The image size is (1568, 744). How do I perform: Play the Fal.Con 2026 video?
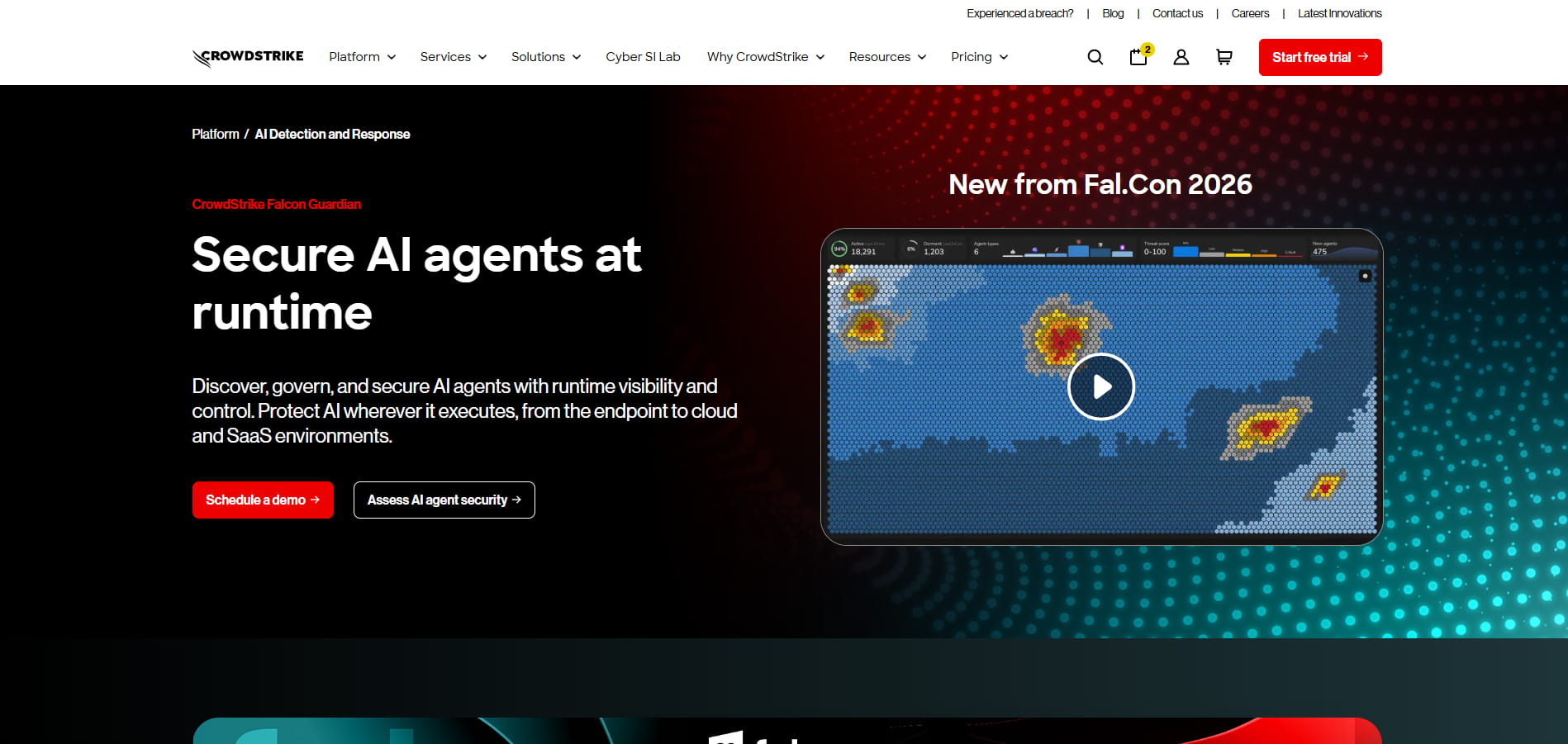tap(1101, 386)
